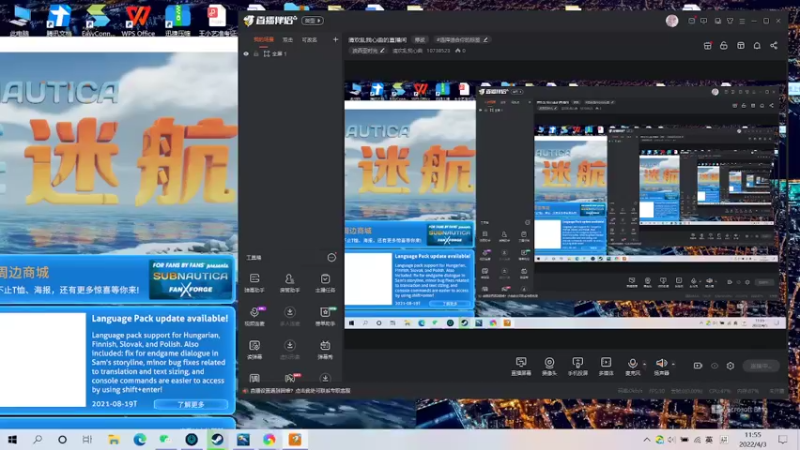The width and height of the screenshot is (800, 450).
Task: Add a new scene with plus icon
Action: [335, 39]
